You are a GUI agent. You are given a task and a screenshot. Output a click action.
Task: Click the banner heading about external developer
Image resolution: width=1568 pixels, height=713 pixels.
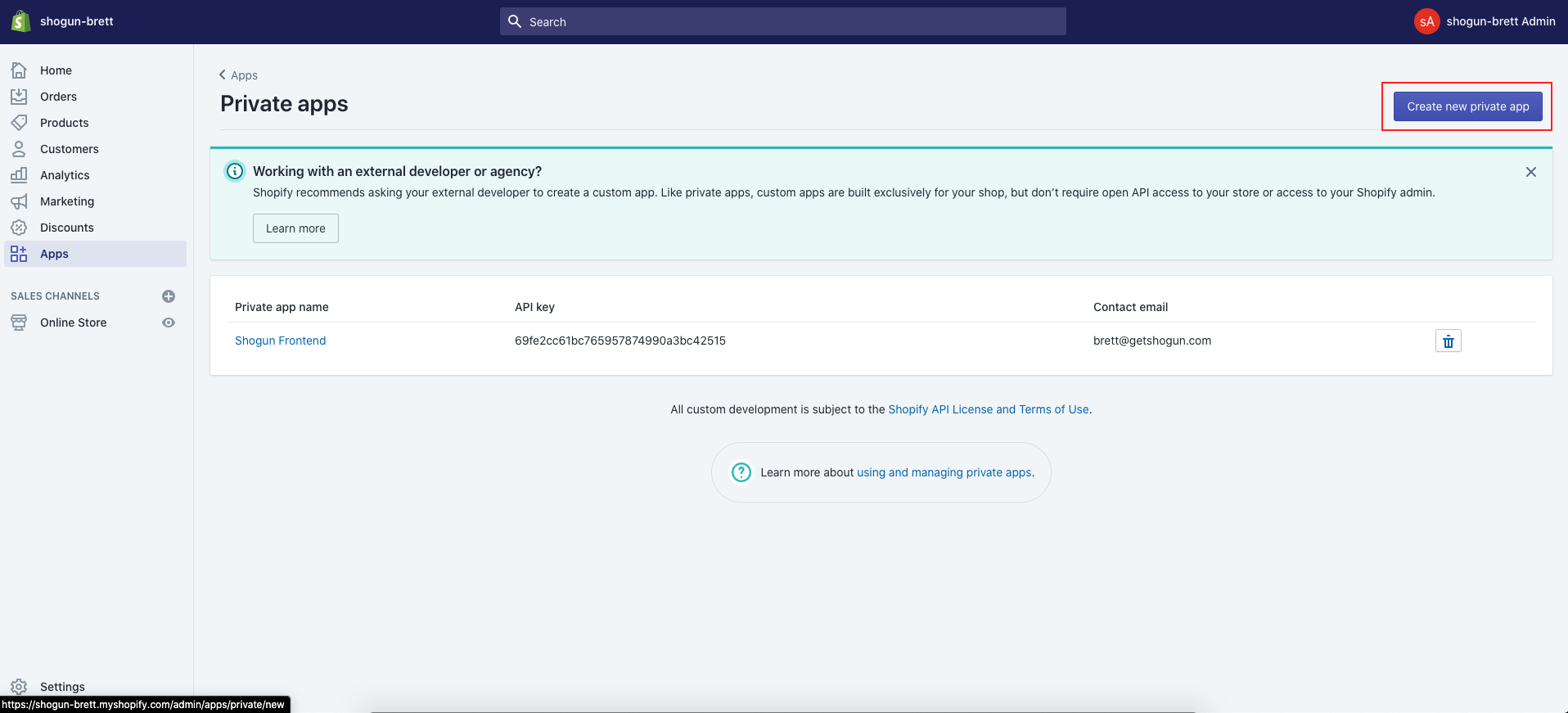pyautogui.click(x=397, y=171)
